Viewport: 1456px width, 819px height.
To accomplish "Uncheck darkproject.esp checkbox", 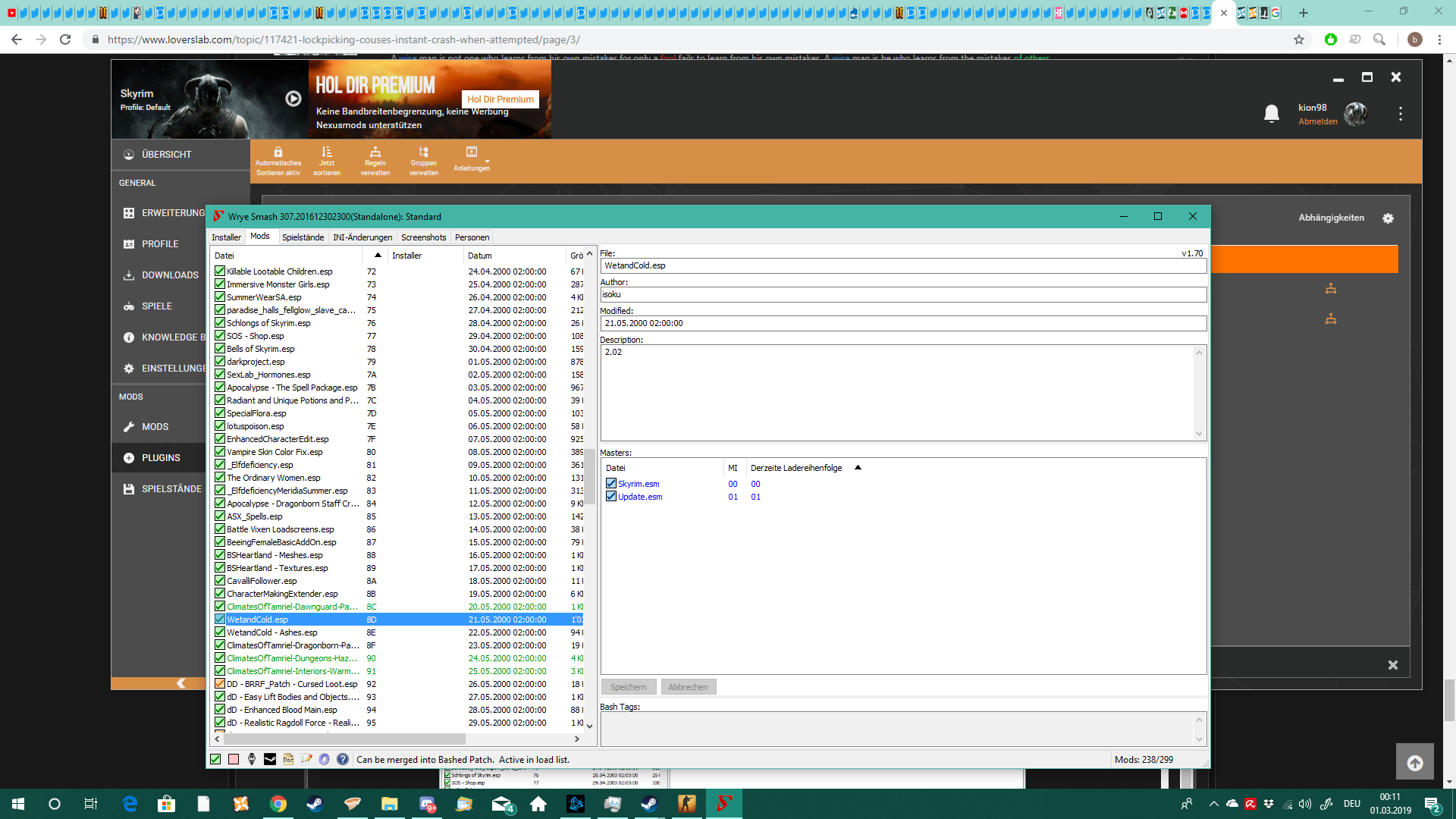I will click(x=220, y=361).
